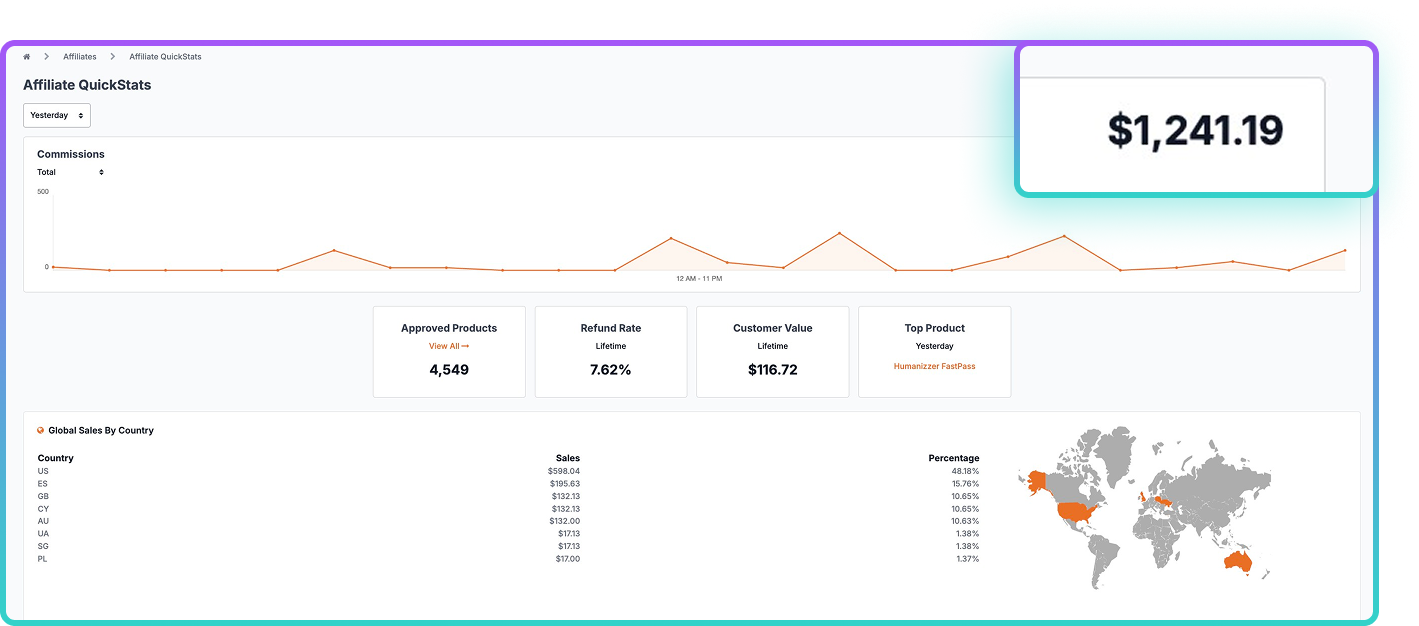
Task: Click the $1,241.19 total callout
Action: tap(1195, 131)
